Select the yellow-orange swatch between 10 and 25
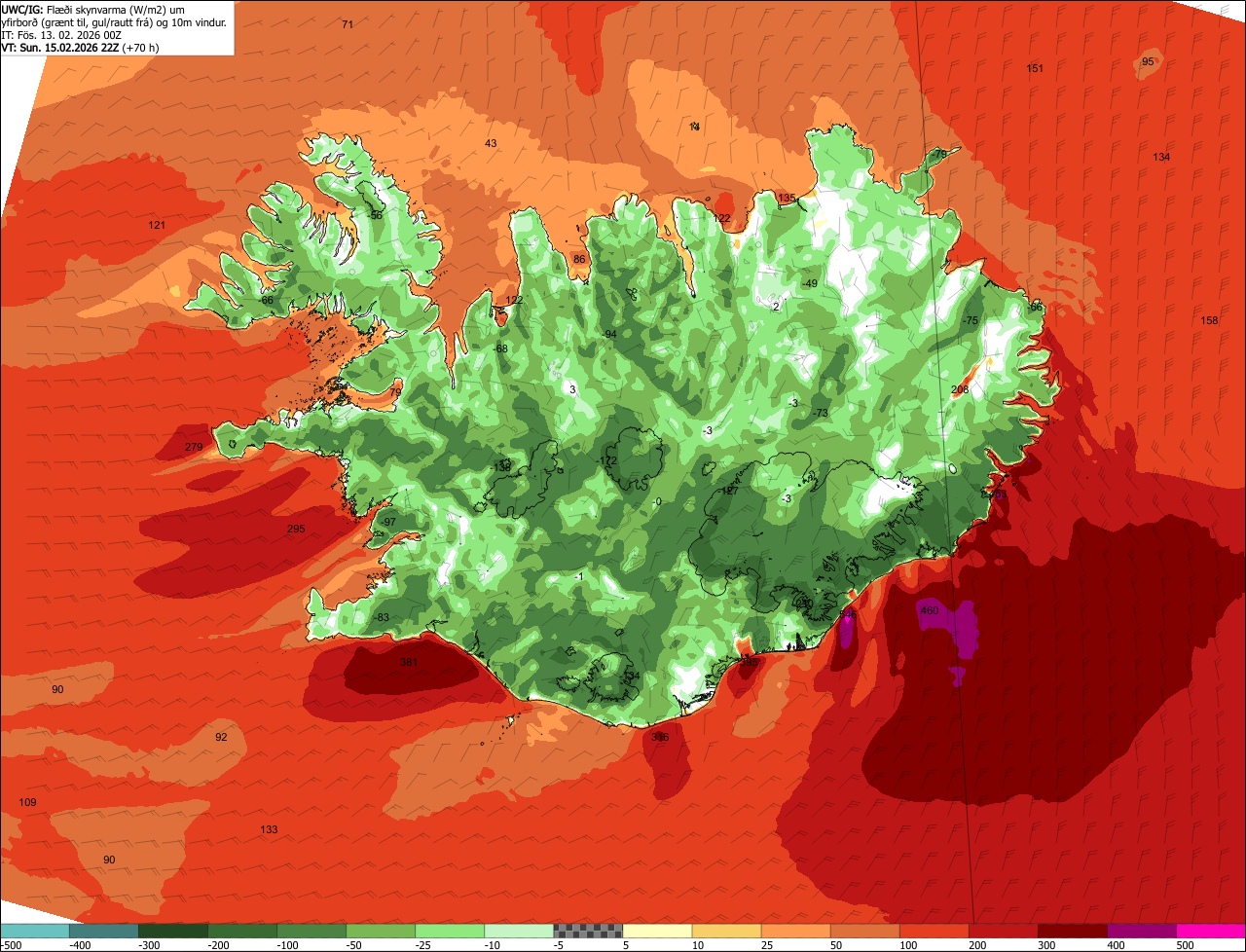Screen dimensions: 1246x952 pos(726,931)
